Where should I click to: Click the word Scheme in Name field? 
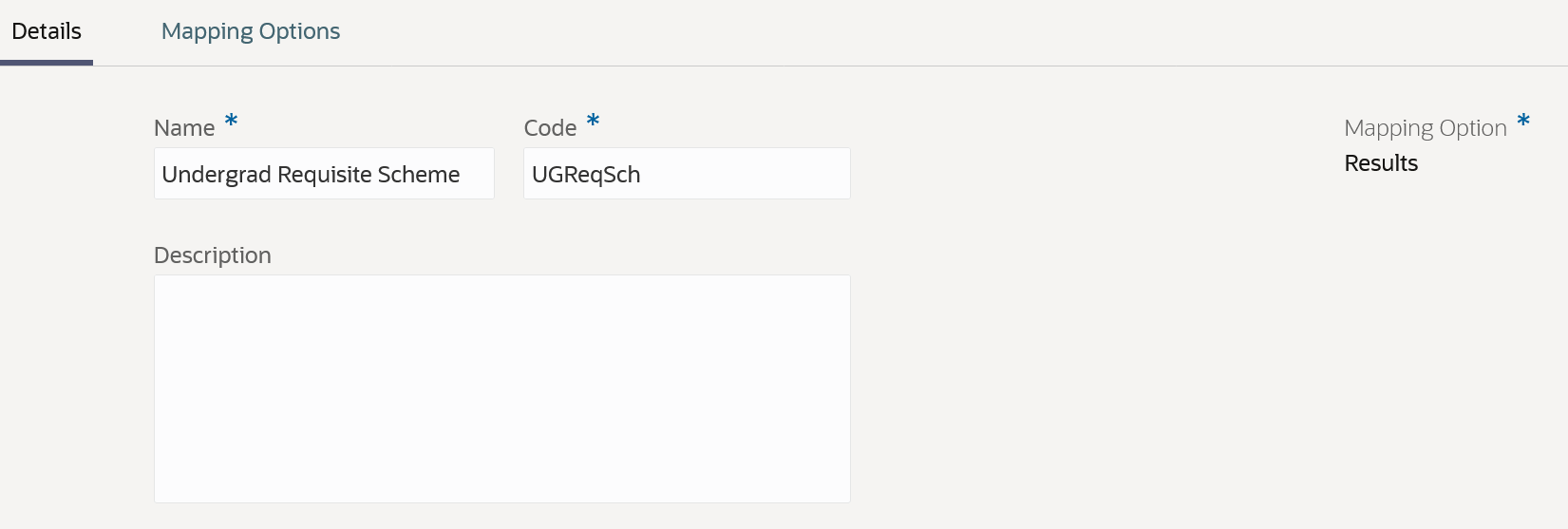point(419,175)
